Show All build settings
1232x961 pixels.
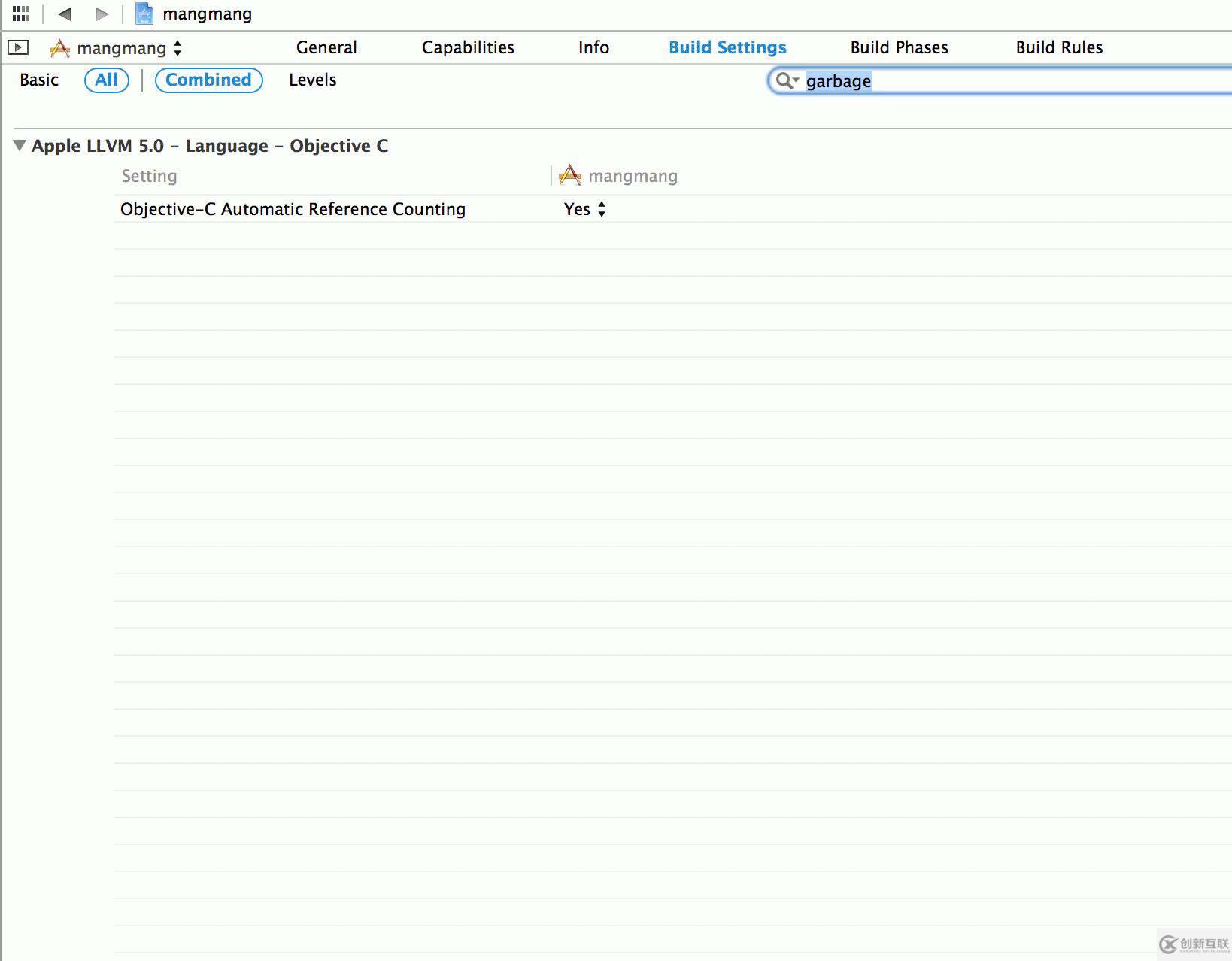(x=107, y=80)
